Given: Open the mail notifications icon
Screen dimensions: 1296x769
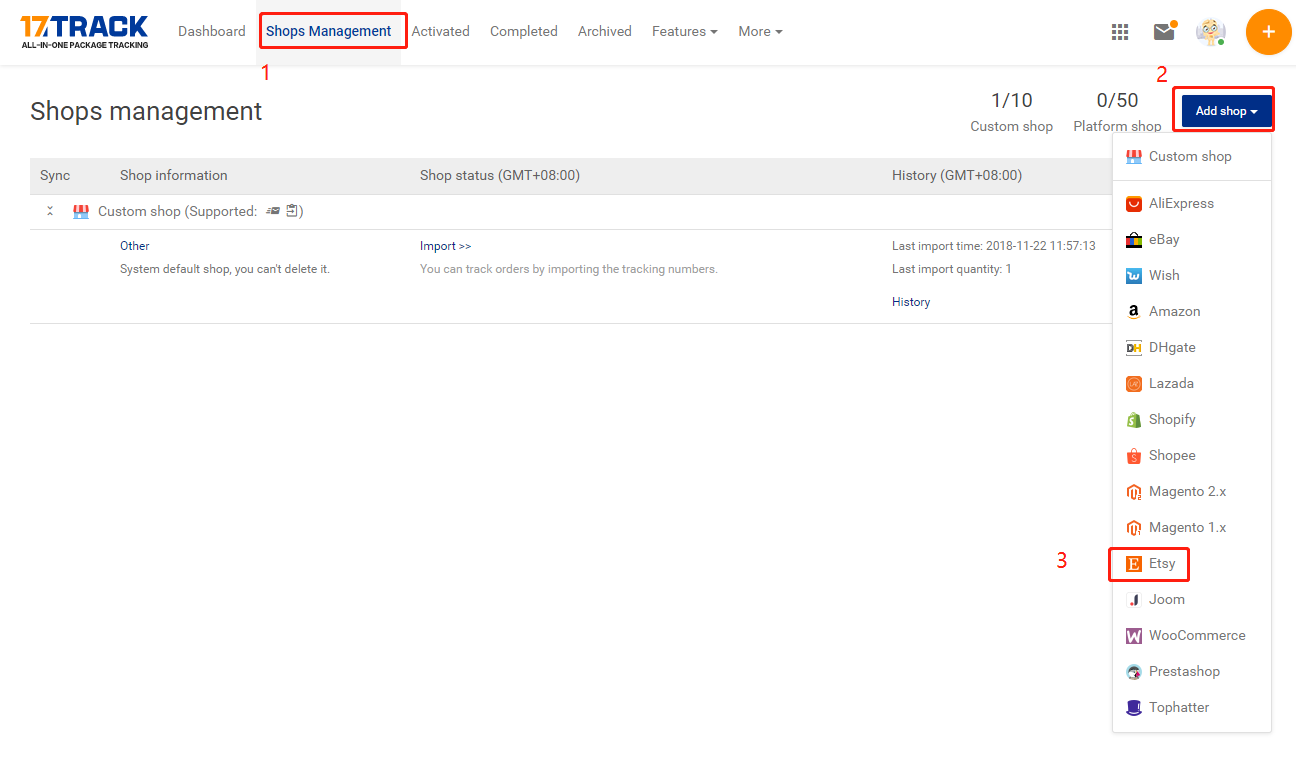Looking at the screenshot, I should tap(1164, 32).
